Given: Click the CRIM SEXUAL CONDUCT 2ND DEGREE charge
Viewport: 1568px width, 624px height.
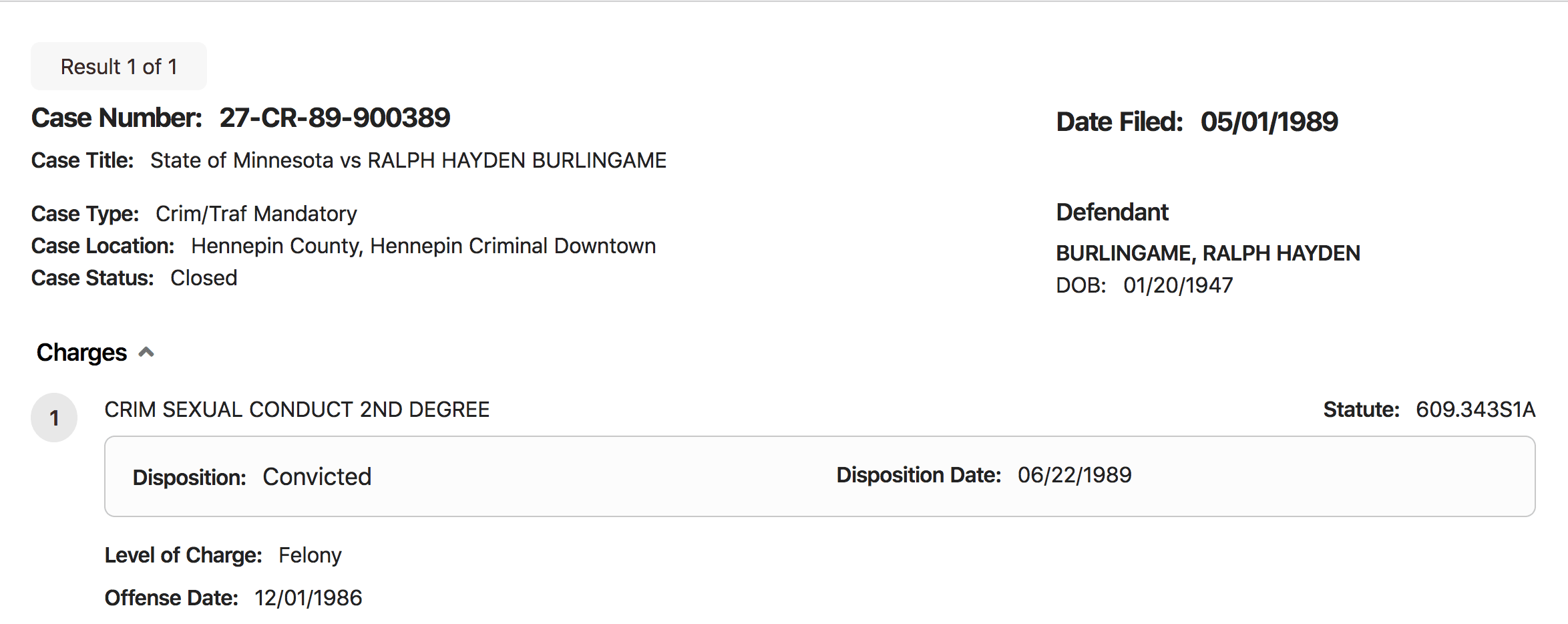Looking at the screenshot, I should coord(297,410).
